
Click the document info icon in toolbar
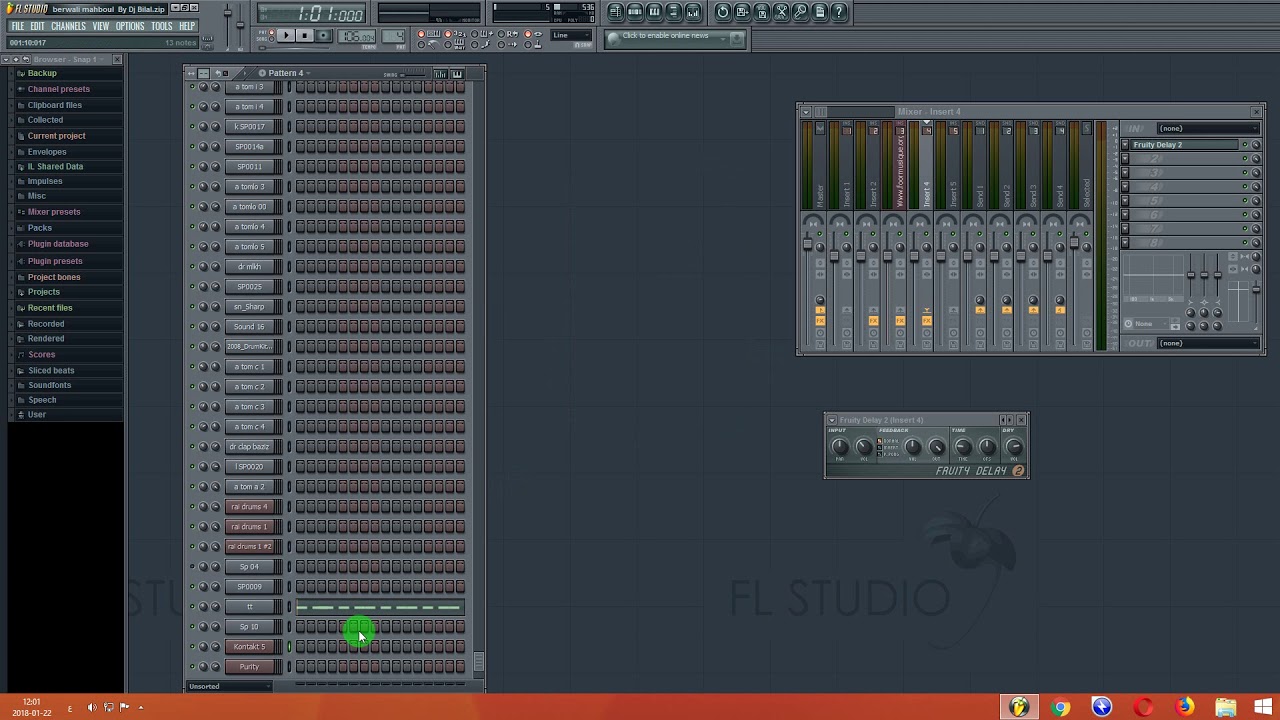point(819,12)
